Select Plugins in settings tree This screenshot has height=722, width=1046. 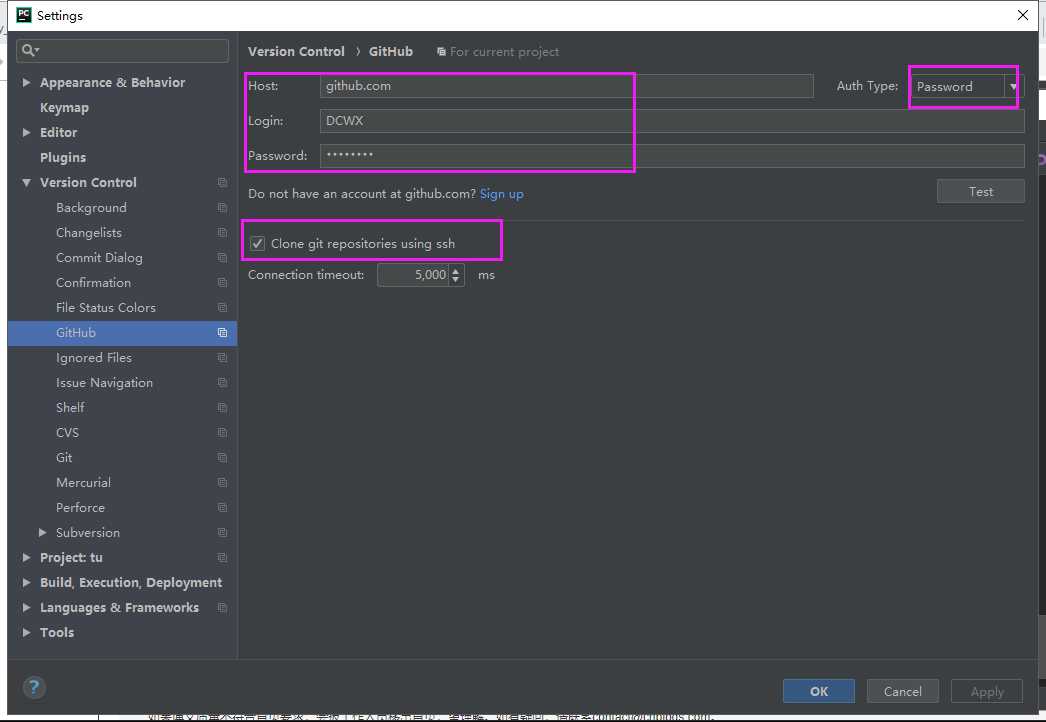tap(63, 157)
